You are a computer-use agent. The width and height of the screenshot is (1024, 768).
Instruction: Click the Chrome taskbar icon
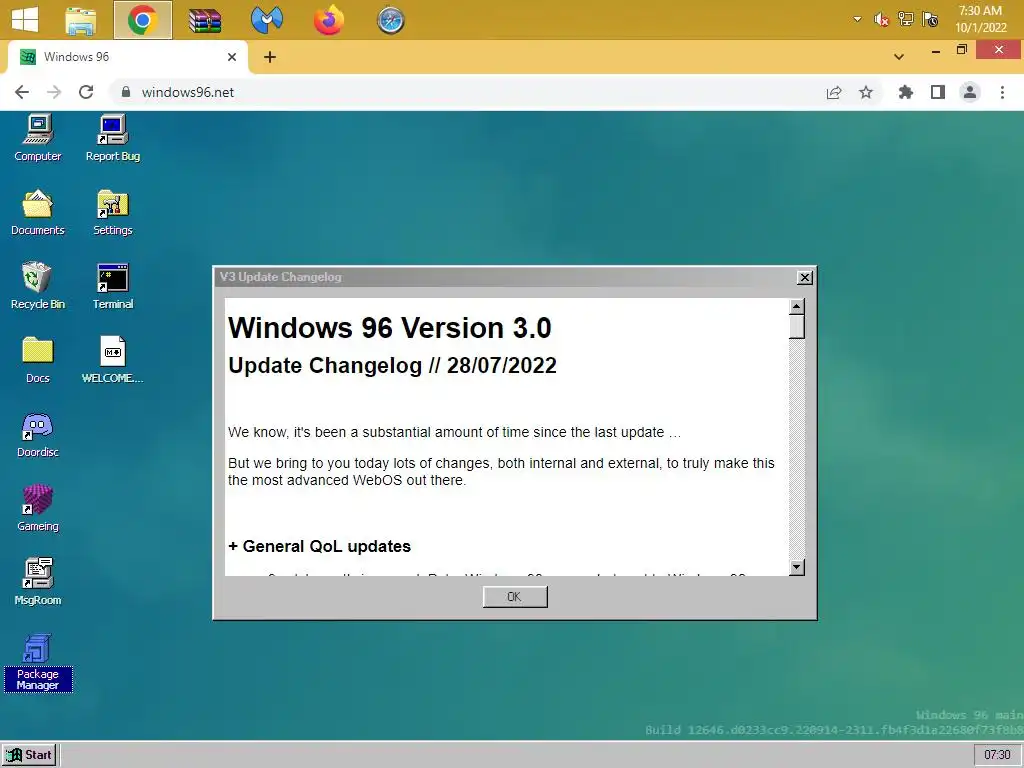pyautogui.click(x=142, y=20)
